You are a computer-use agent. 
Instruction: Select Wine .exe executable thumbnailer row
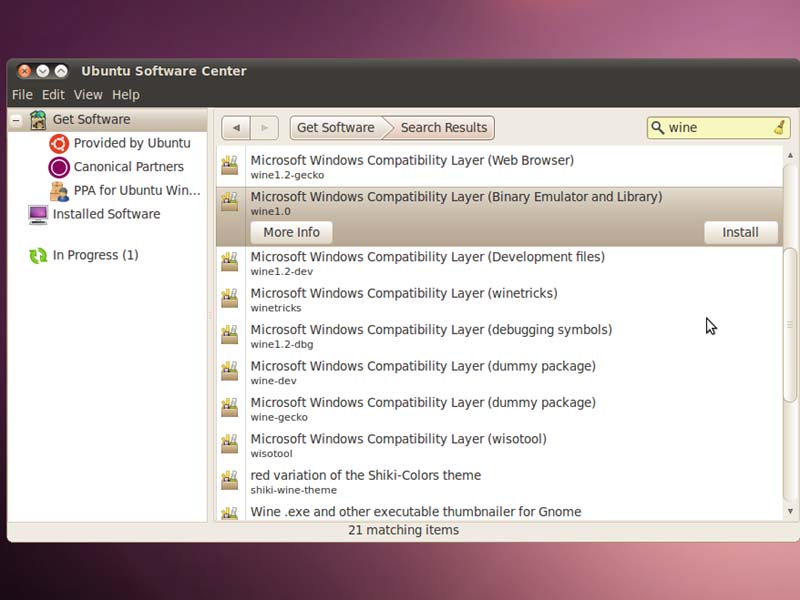(x=499, y=511)
